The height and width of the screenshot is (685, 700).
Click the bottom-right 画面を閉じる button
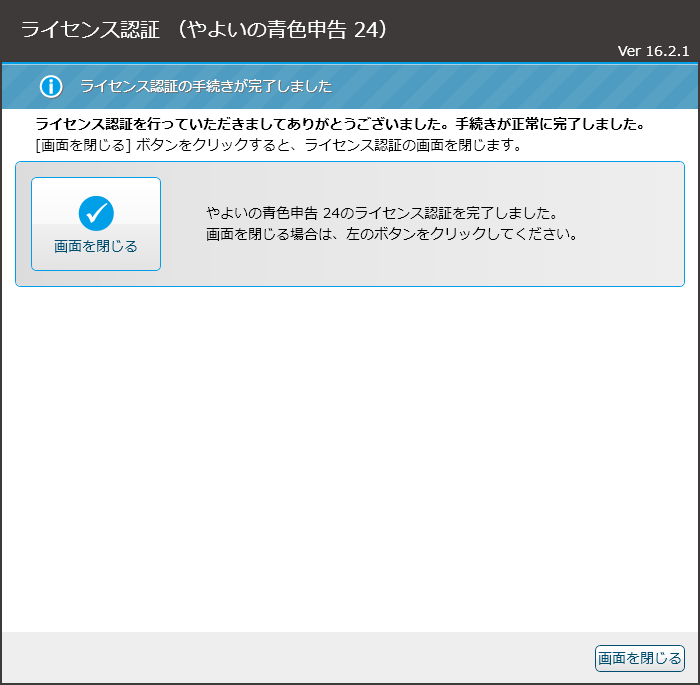pos(639,658)
